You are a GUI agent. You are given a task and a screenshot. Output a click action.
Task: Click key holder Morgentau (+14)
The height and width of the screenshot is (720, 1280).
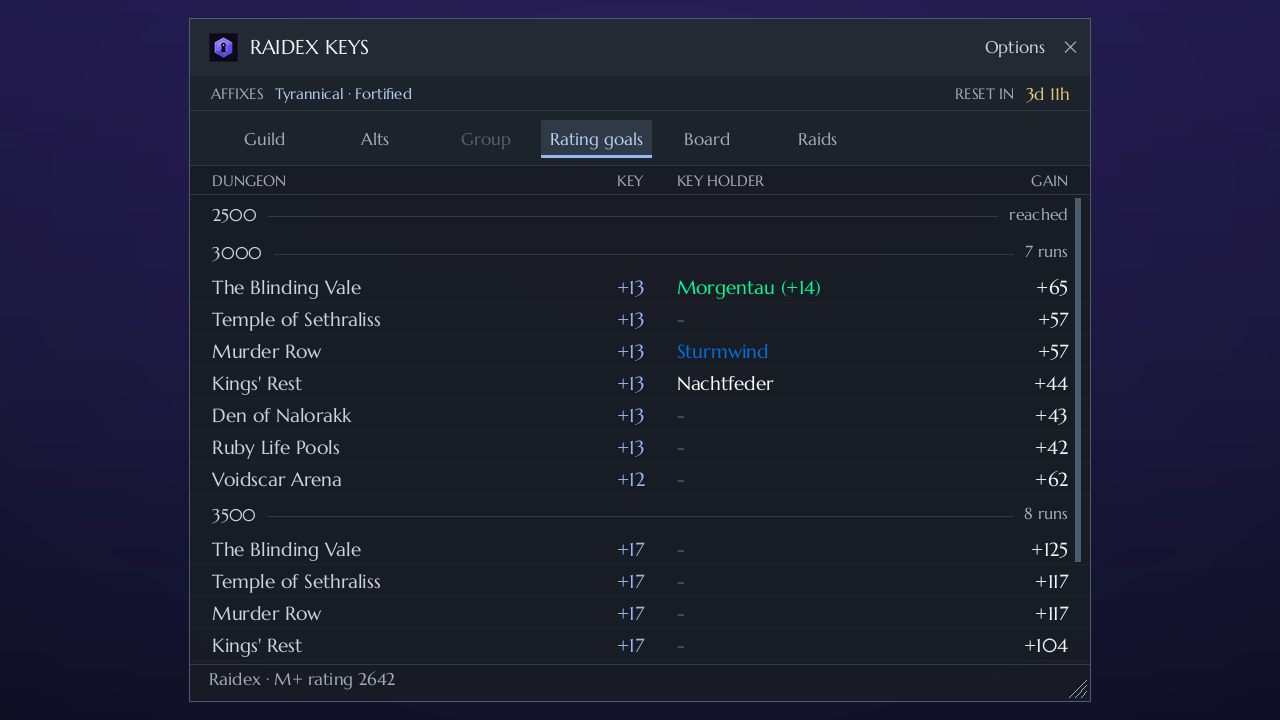pos(749,288)
